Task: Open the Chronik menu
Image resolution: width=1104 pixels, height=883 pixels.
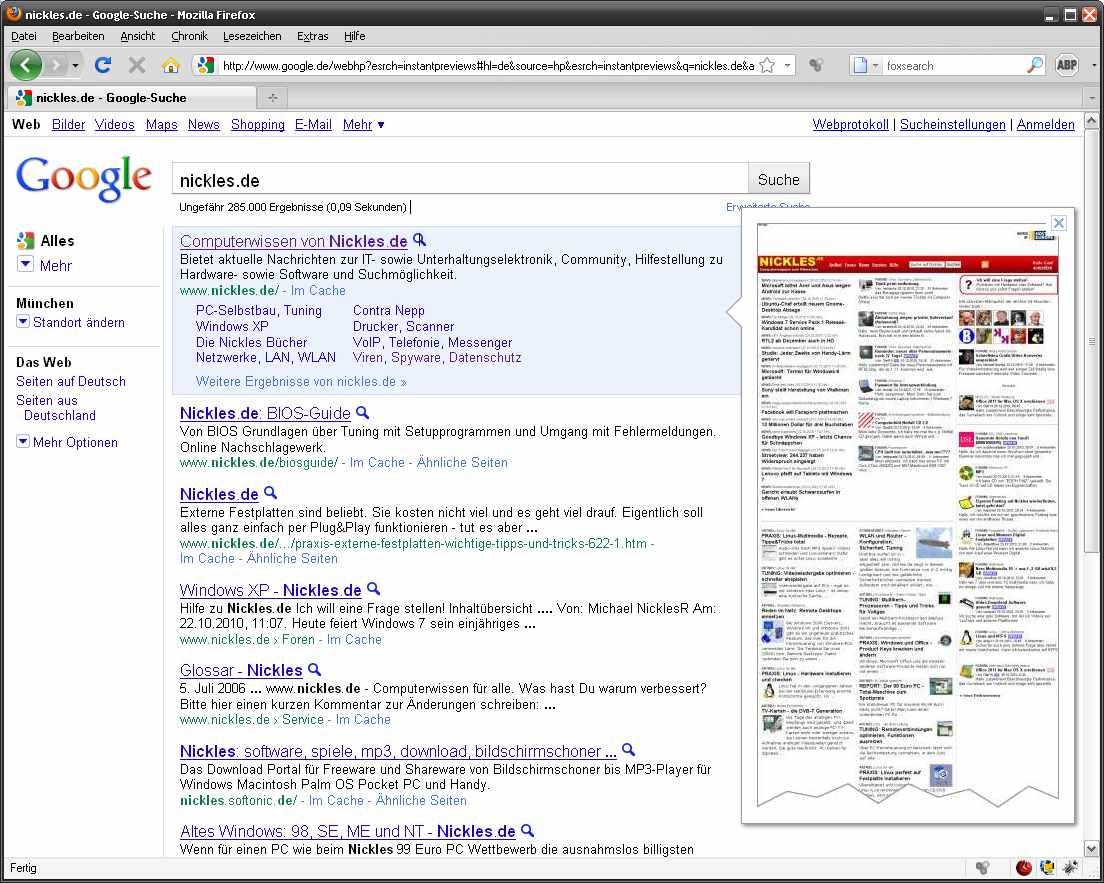Action: pyautogui.click(x=189, y=36)
